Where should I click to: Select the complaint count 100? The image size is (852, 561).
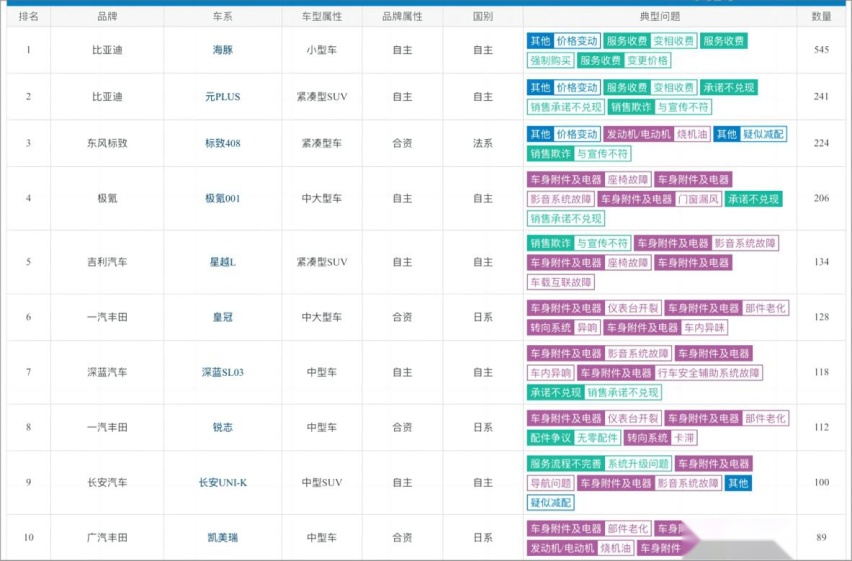click(822, 483)
